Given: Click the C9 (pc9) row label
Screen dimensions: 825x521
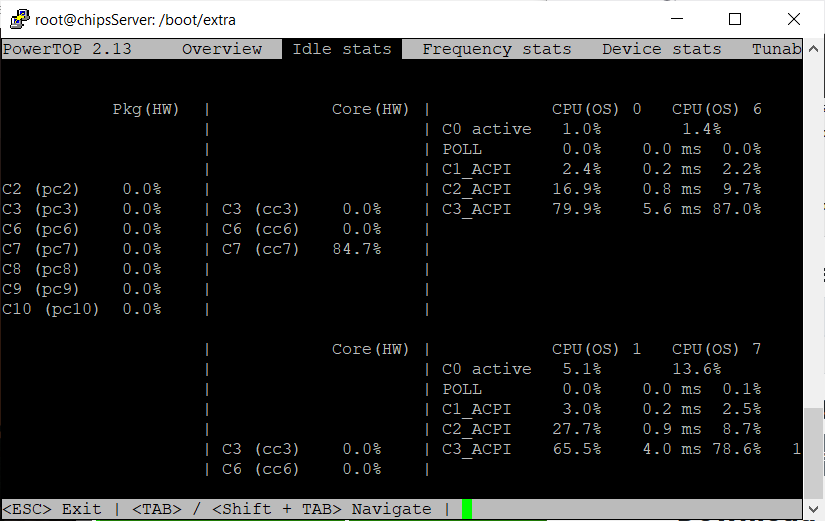Looking at the screenshot, I should tap(41, 289).
